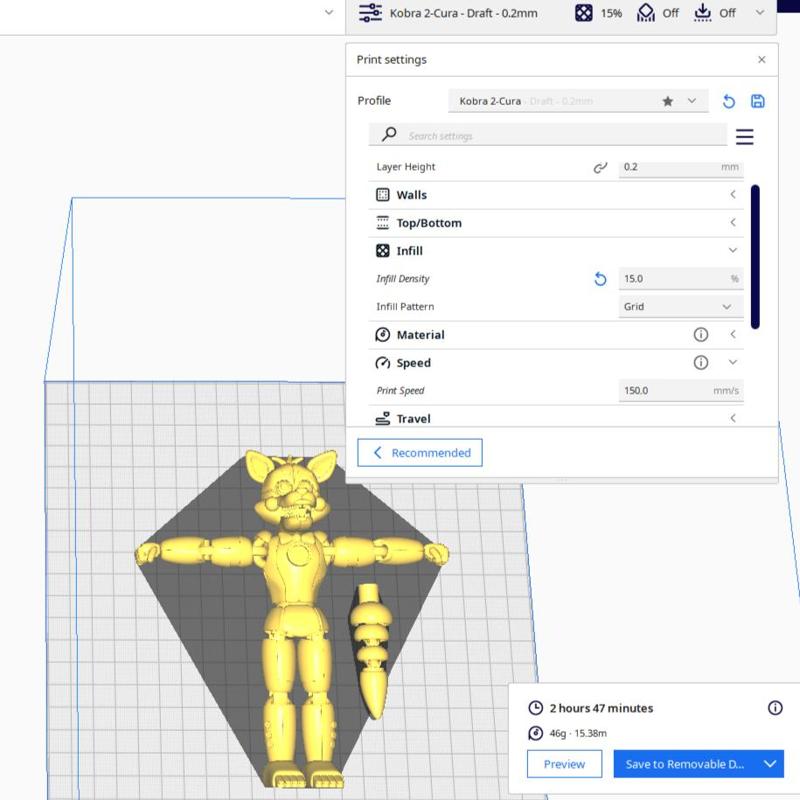Click the clock print time icon
This screenshot has height=800, width=800.
point(535,708)
